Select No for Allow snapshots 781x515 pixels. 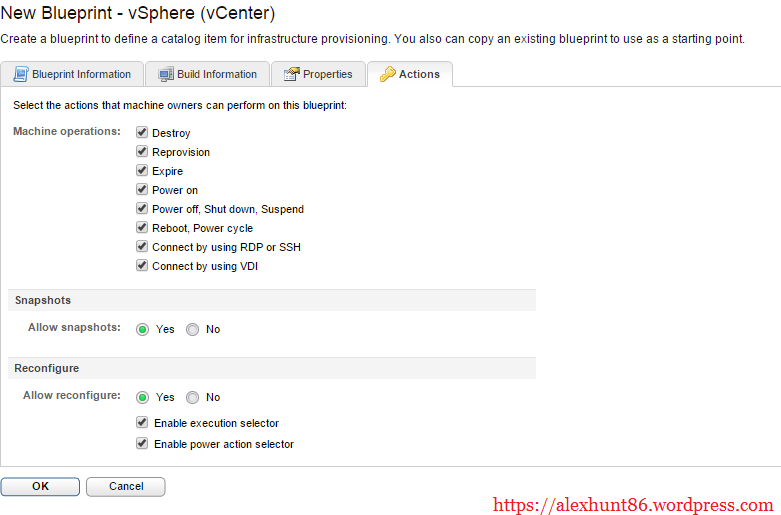(193, 329)
